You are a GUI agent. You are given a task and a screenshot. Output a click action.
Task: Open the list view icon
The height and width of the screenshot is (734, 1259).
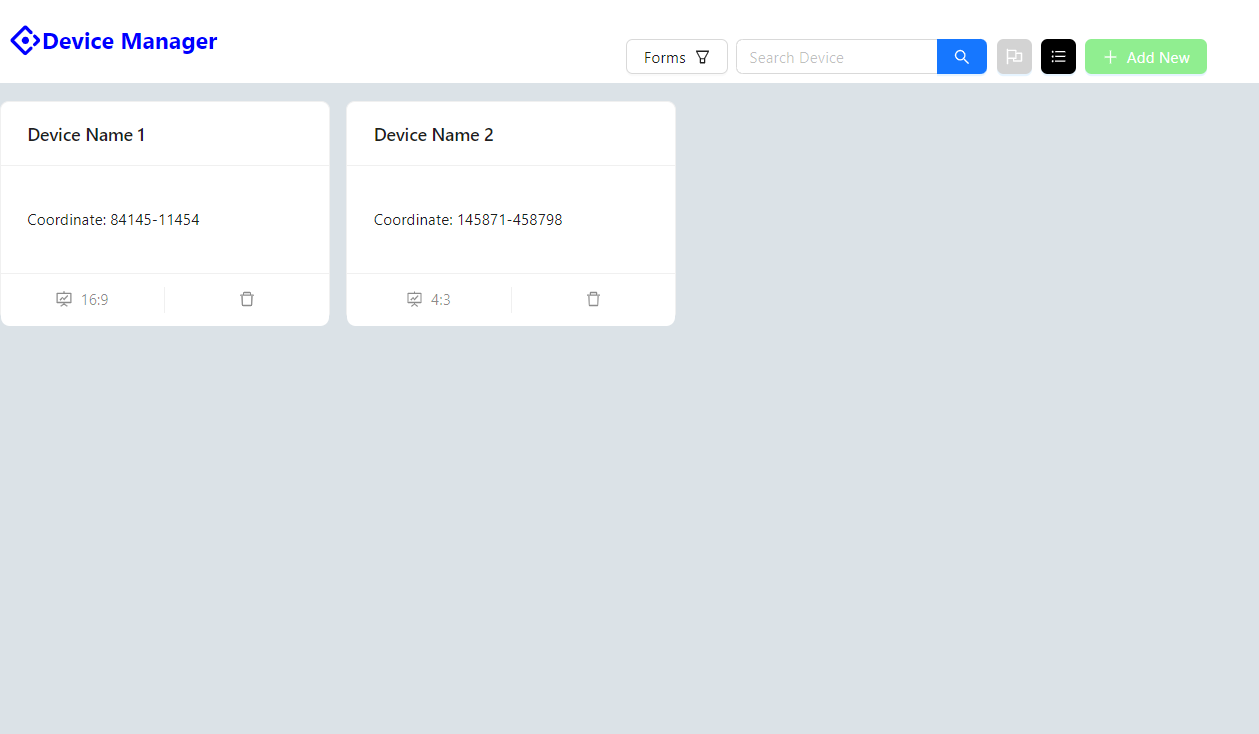[x=1057, y=57]
